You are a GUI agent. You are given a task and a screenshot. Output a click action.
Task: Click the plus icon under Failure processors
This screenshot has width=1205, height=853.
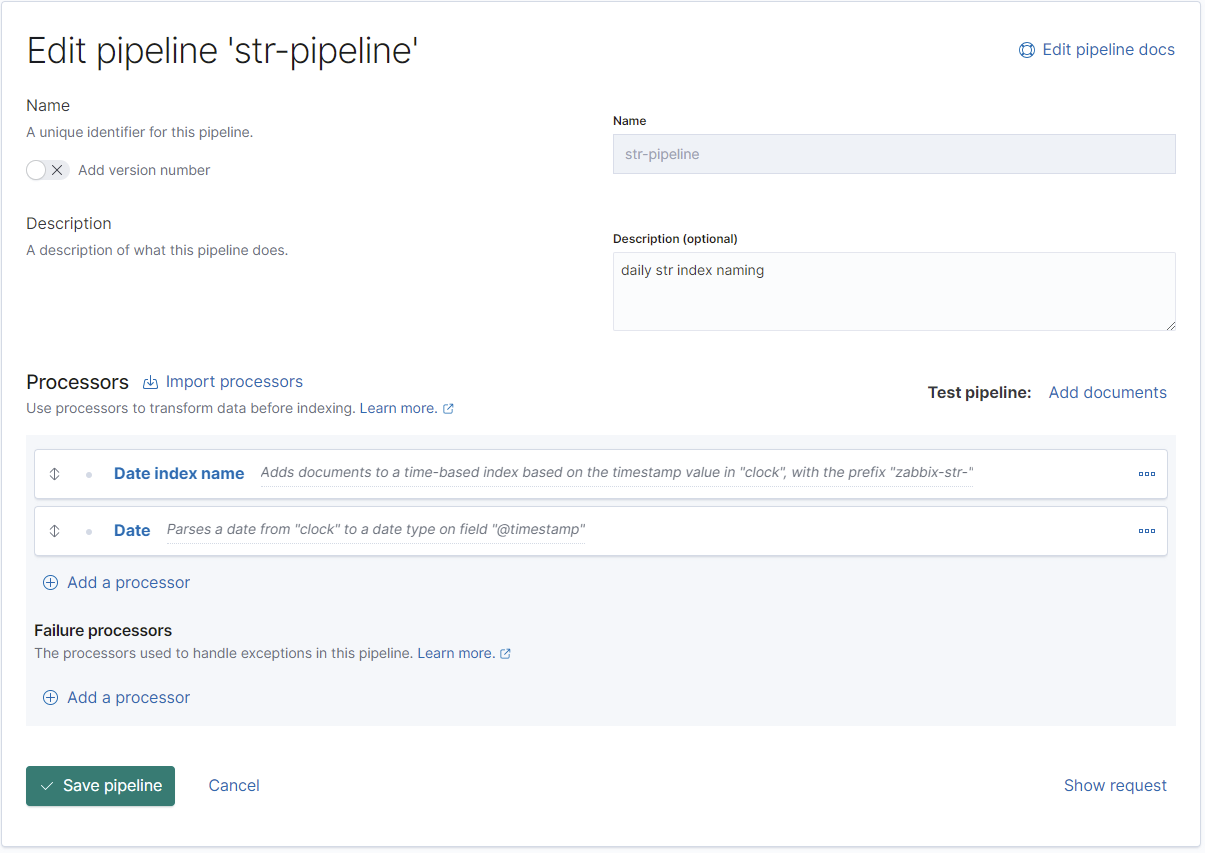tap(50, 698)
